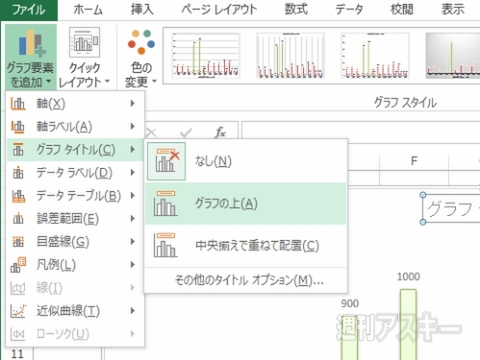480x360 pixels.
Task: Click the formula bar fx insert function icon
Action: pos(220,132)
